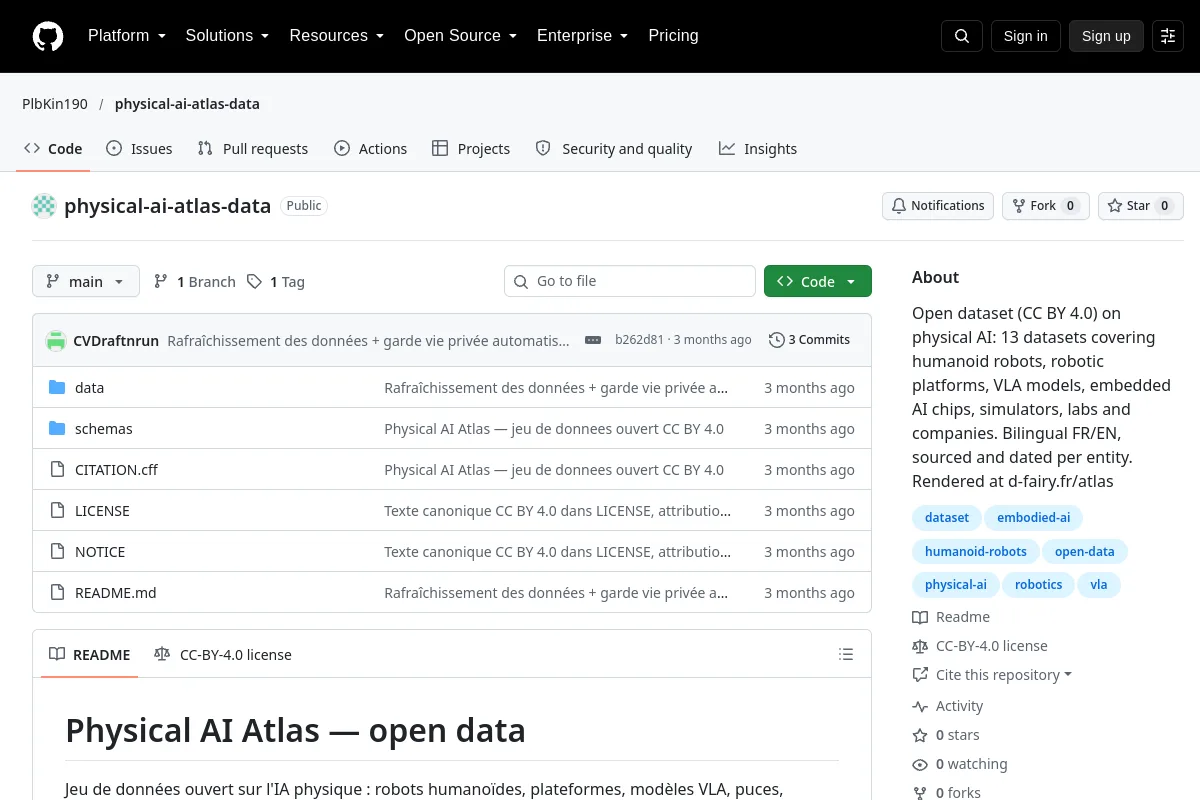This screenshot has width=1200, height=800.
Task: Expand the green Code dropdown
Action: [x=818, y=282]
